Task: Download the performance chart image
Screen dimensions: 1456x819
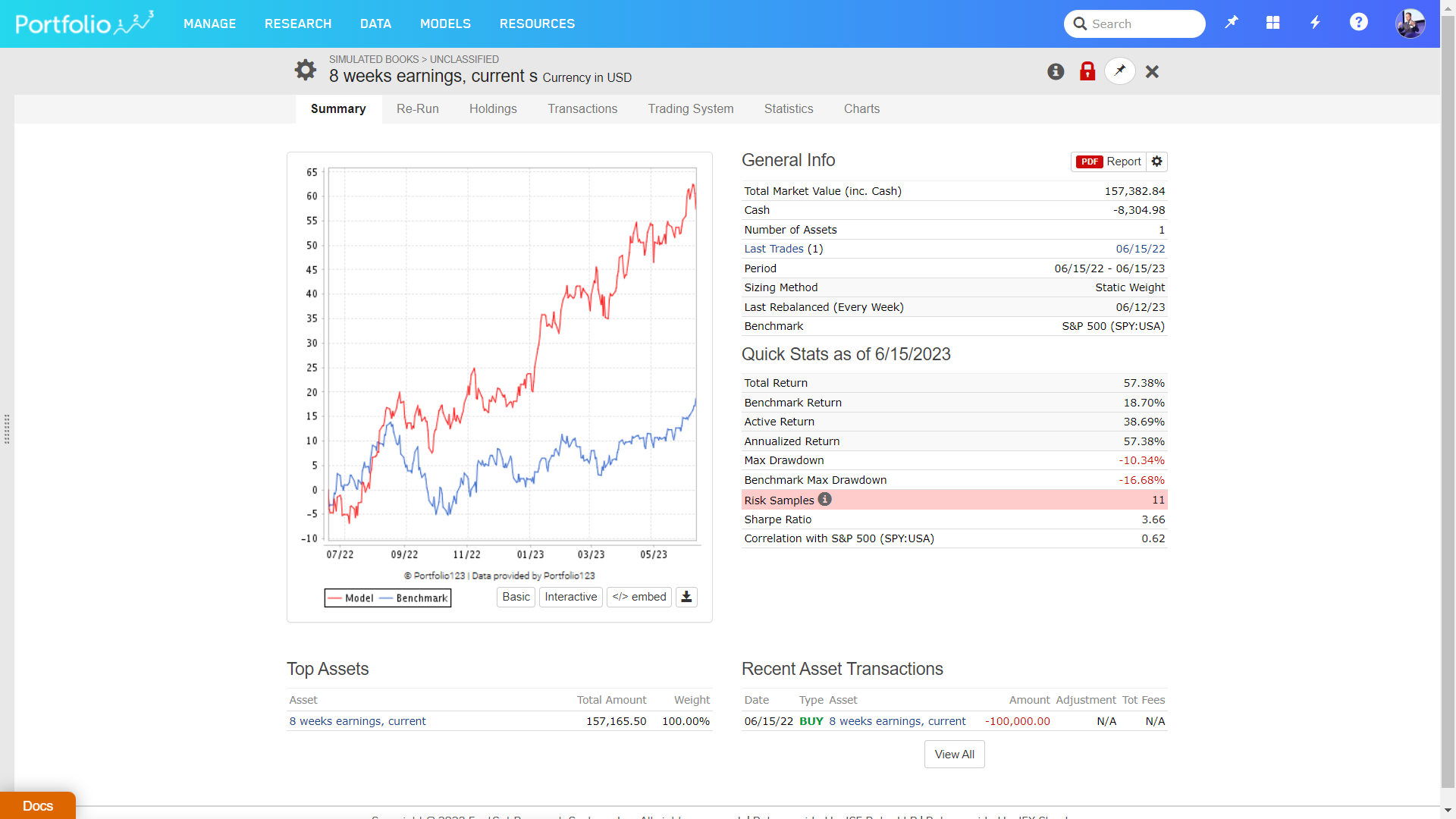Action: click(686, 598)
